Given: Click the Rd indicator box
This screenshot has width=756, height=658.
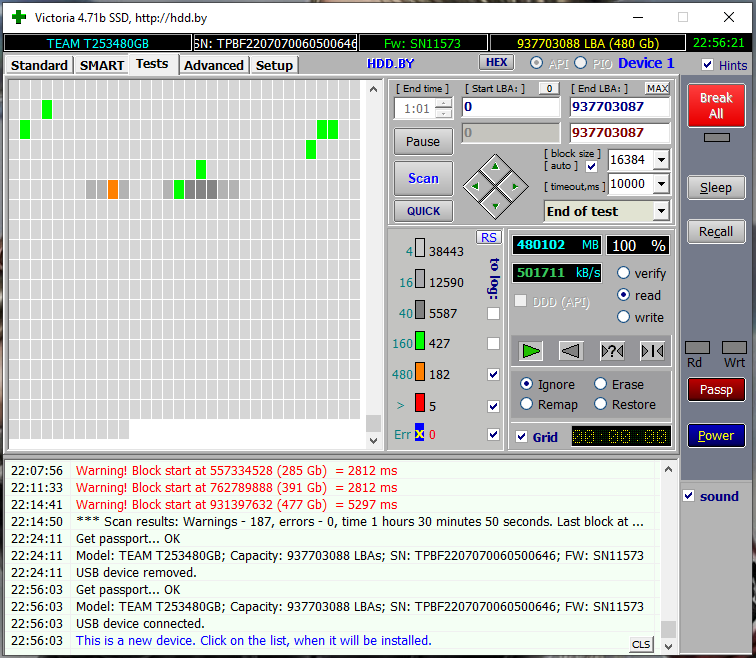Looking at the screenshot, I should tap(697, 347).
